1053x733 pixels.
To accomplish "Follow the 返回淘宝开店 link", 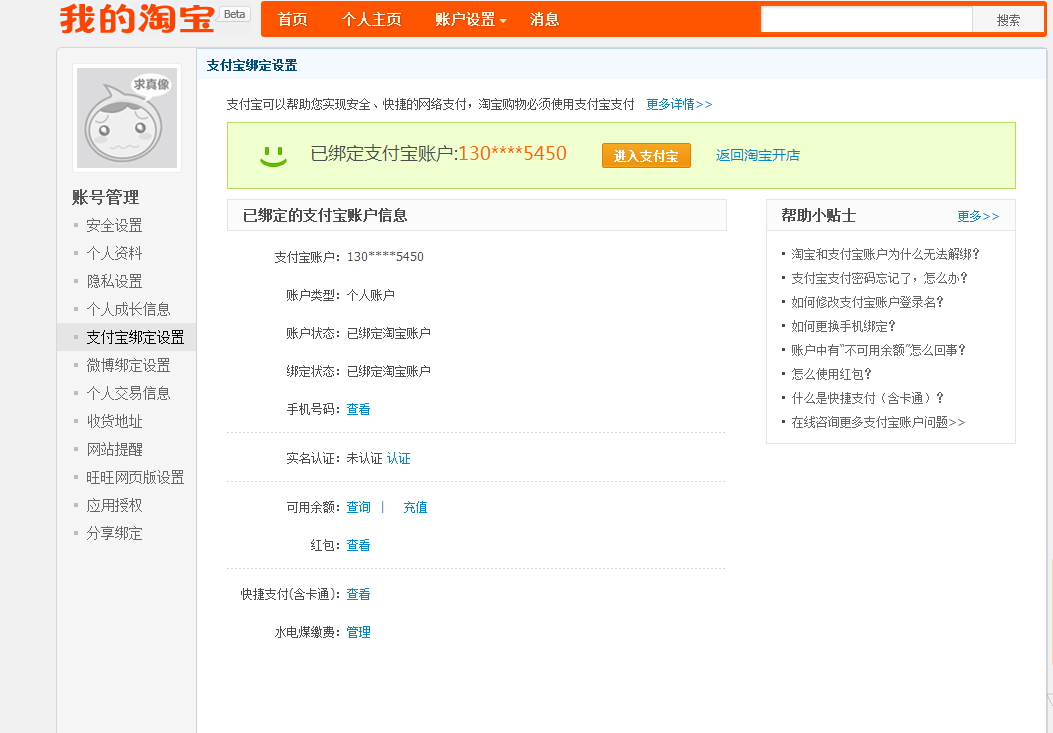I will [758, 155].
